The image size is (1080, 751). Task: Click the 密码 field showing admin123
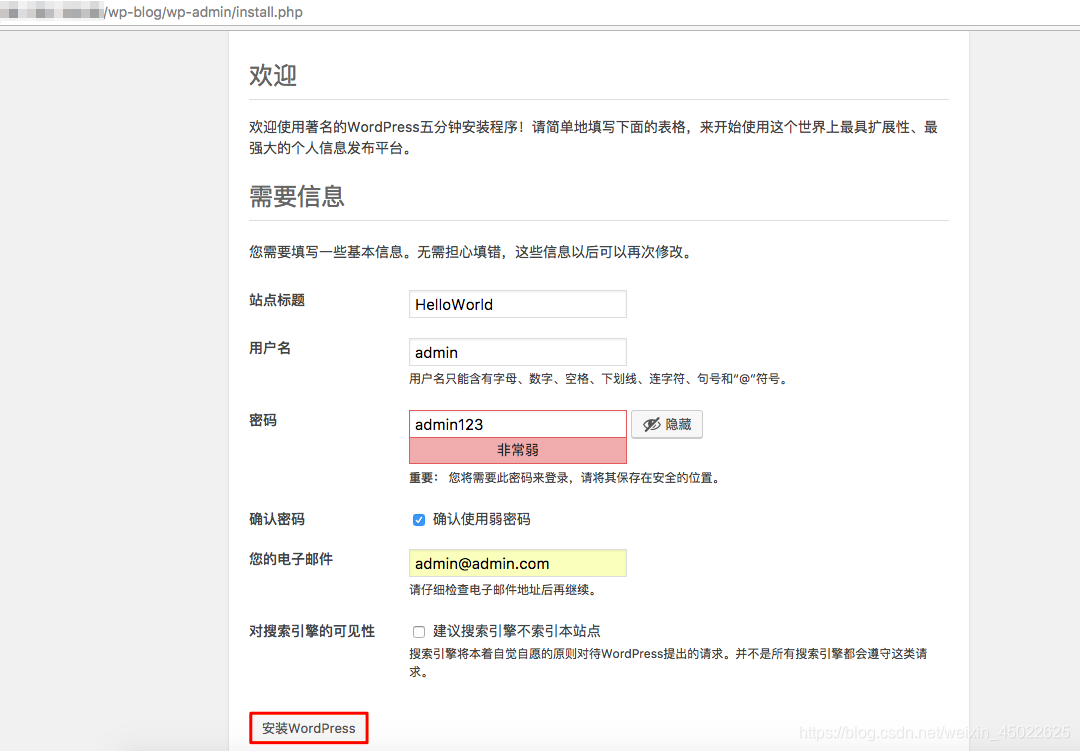pos(517,424)
